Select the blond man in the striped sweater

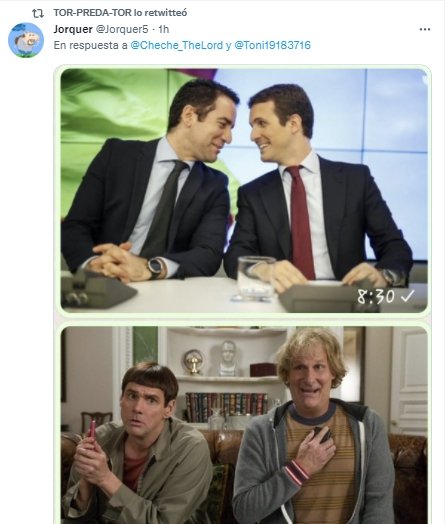pos(312,426)
